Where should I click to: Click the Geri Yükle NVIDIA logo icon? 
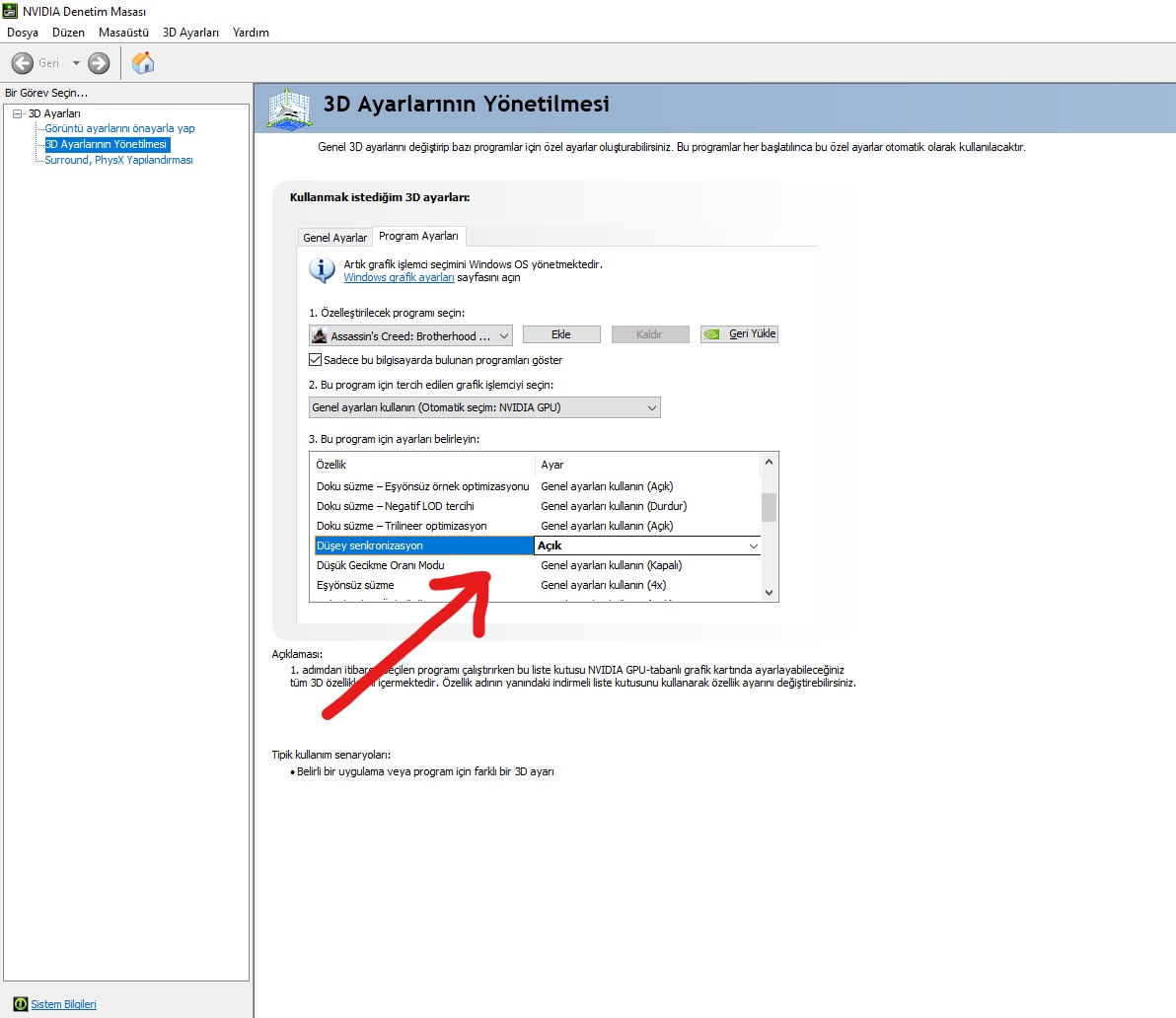[x=711, y=334]
